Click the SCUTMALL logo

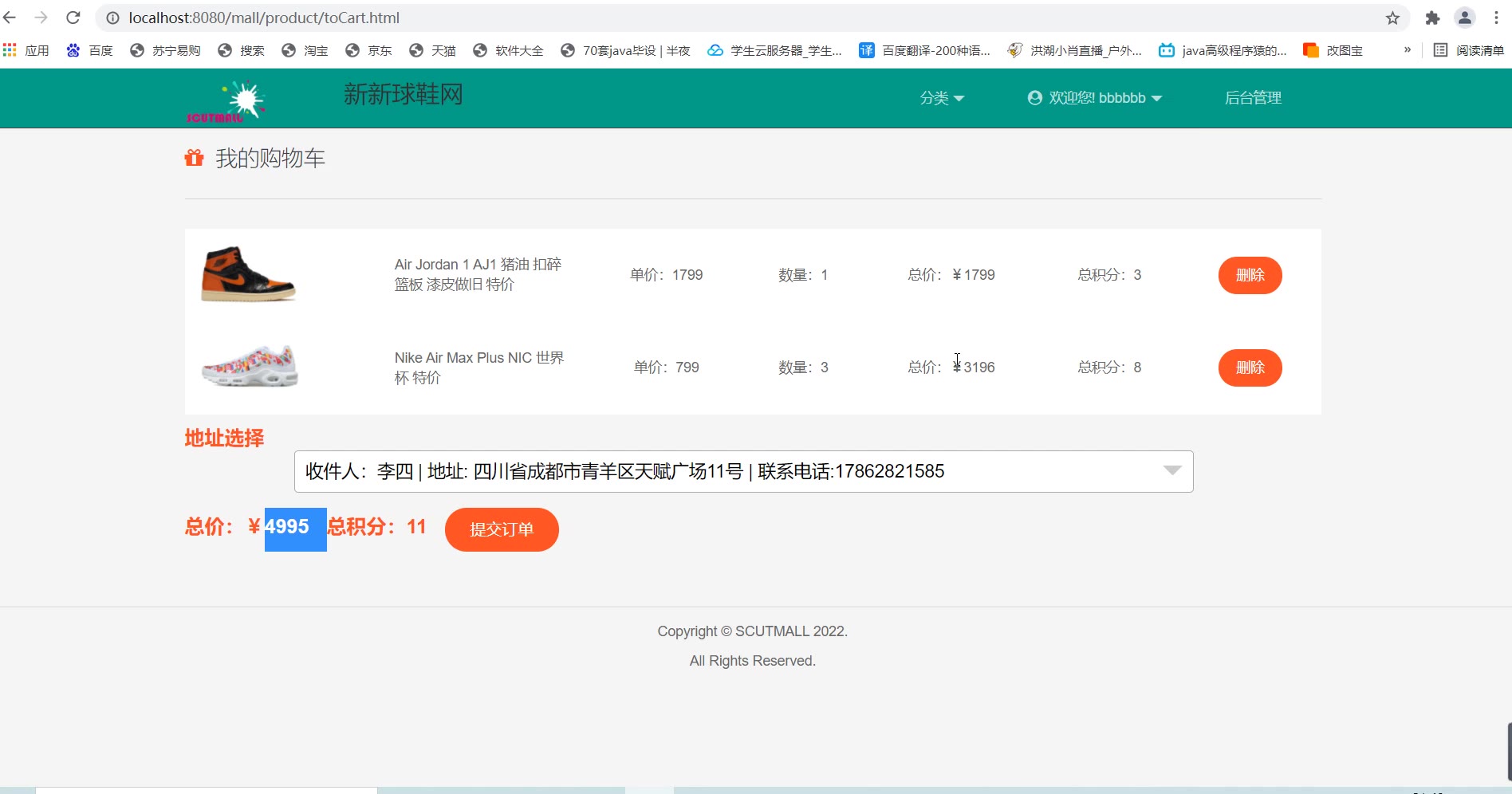pos(226,100)
